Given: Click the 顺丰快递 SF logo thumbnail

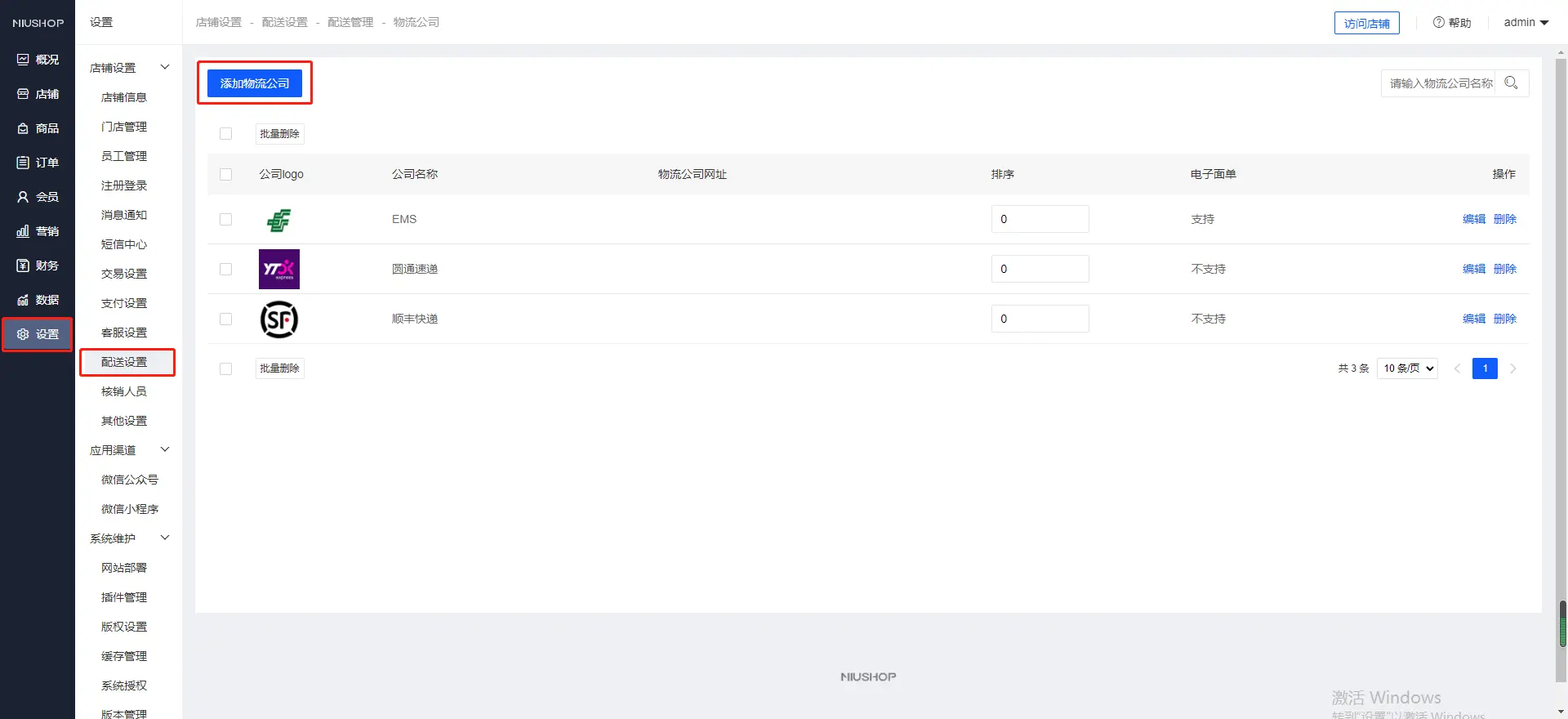Looking at the screenshot, I should click(x=279, y=319).
